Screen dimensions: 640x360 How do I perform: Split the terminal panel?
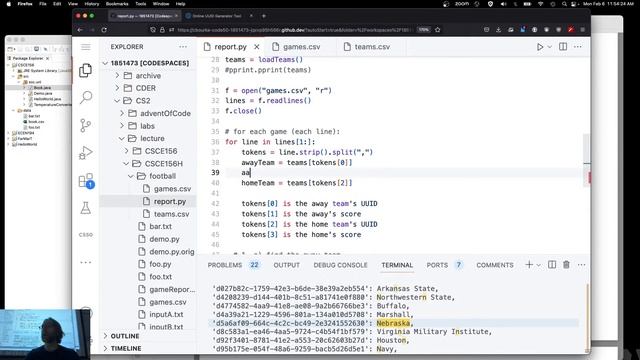tap(552, 264)
